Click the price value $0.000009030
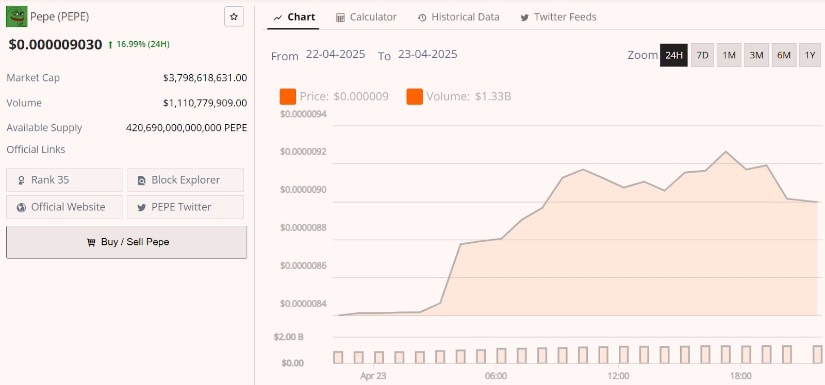Viewport: 825px width, 385px height. pyautogui.click(x=55, y=45)
